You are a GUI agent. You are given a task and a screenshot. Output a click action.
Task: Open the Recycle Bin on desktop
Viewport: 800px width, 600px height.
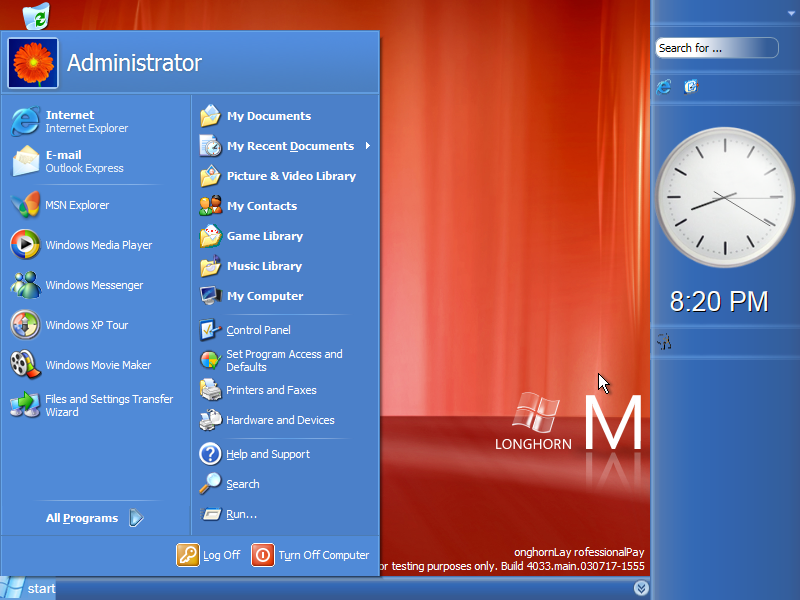[36, 15]
